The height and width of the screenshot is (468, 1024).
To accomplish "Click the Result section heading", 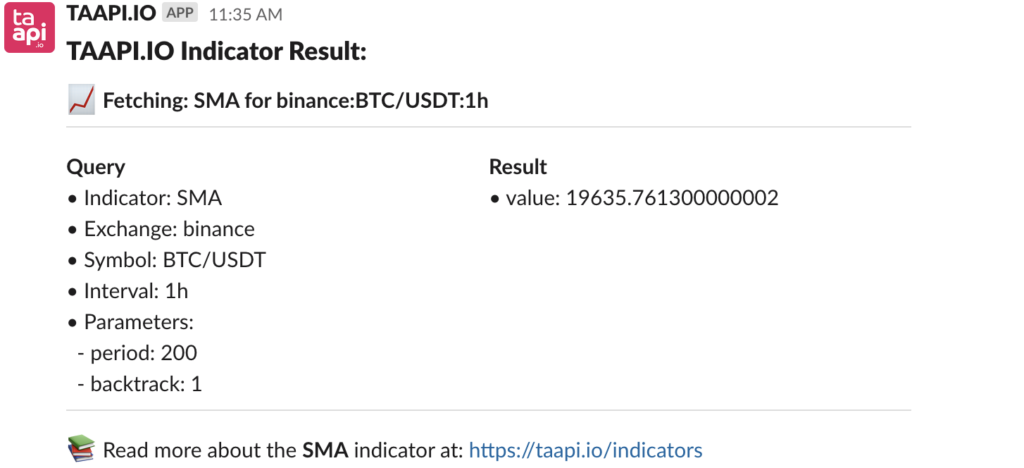I will click(518, 166).
